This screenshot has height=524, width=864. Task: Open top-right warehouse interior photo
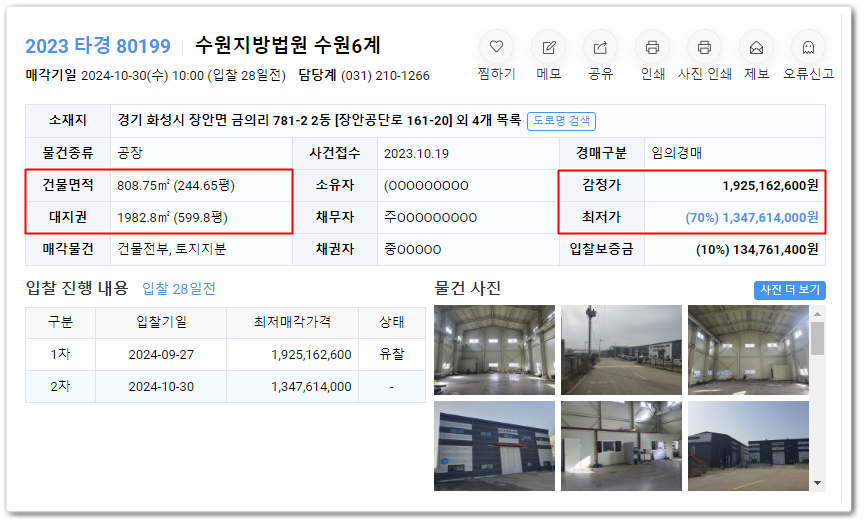click(x=748, y=350)
